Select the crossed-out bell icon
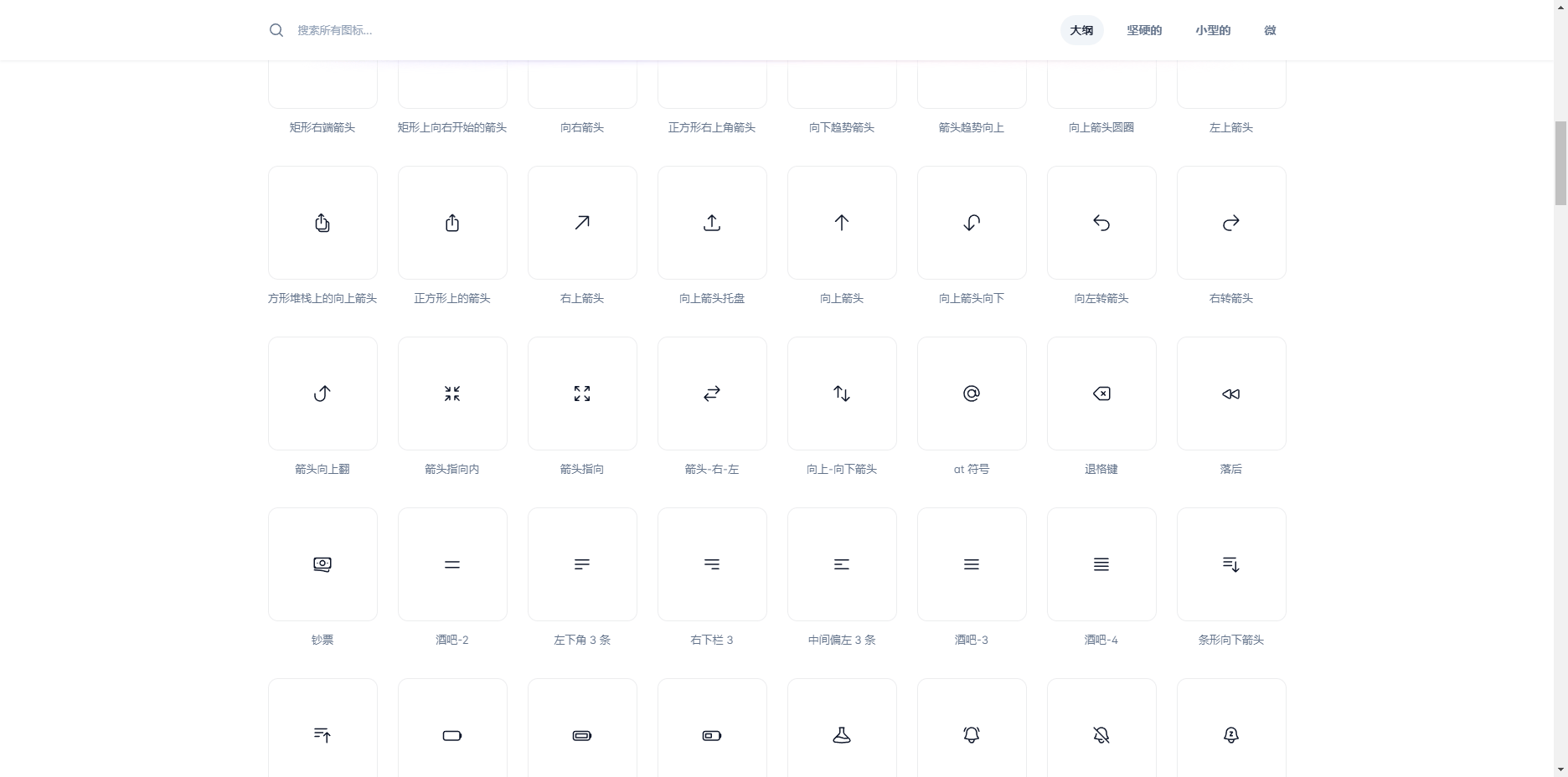This screenshot has height=777, width=1568. point(1101,734)
